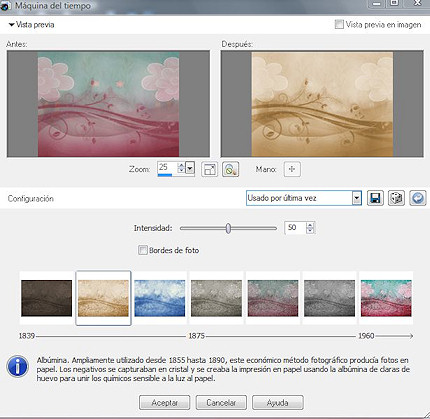Click the Cancelar button
Viewport: 430px width, 419px height.
click(221, 403)
